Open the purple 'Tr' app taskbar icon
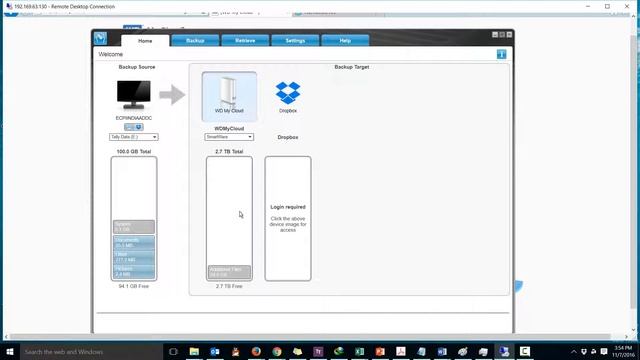The height and width of the screenshot is (360, 640). 318,351
